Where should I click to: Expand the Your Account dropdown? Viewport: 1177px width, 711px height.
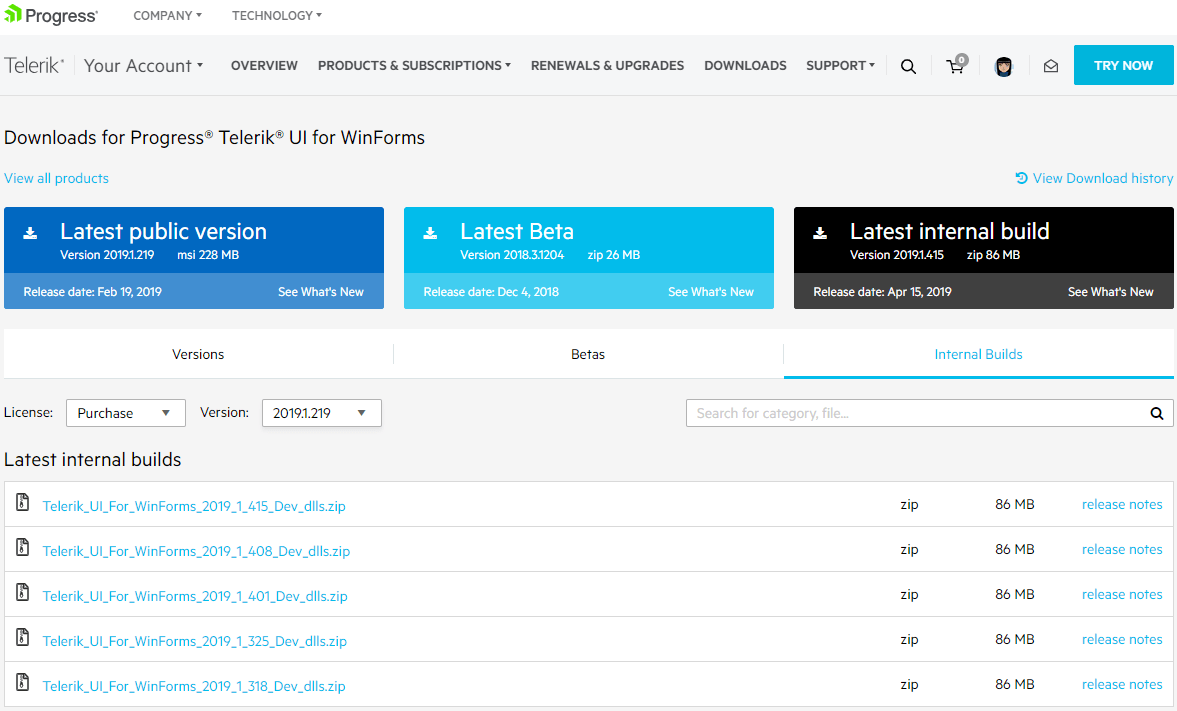click(x=143, y=65)
